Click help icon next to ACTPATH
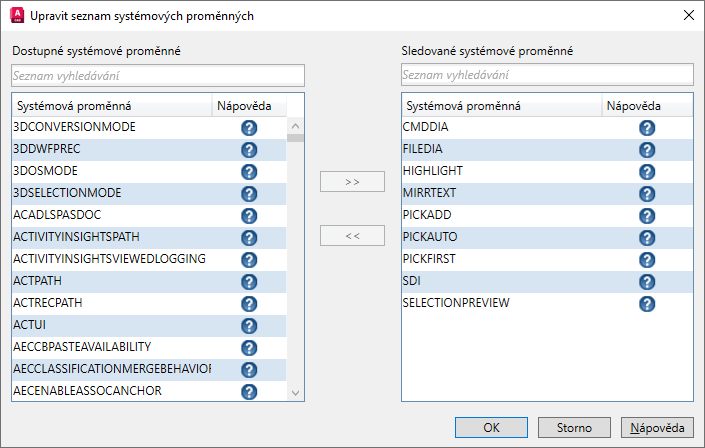The width and height of the screenshot is (705, 448). [249, 281]
